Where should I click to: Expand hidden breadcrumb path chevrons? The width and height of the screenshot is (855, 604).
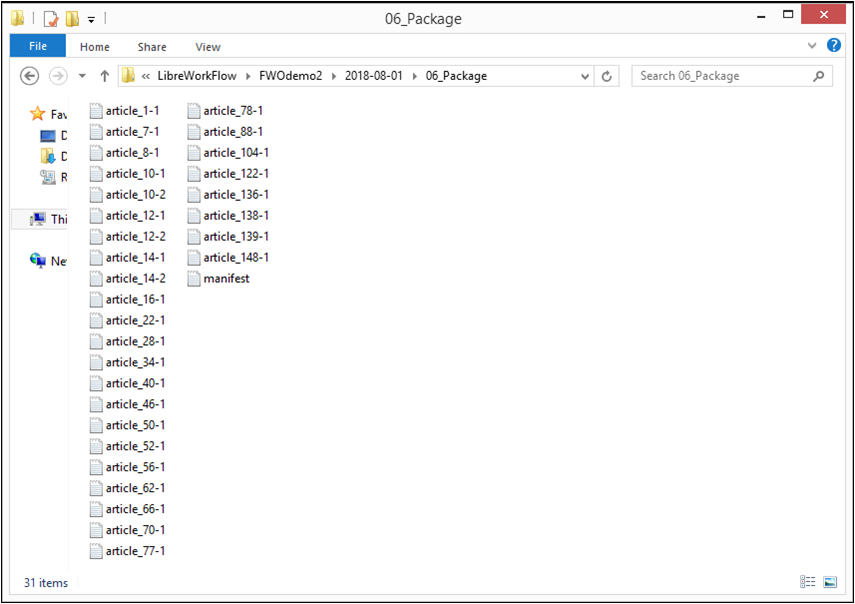pyautogui.click(x=146, y=76)
